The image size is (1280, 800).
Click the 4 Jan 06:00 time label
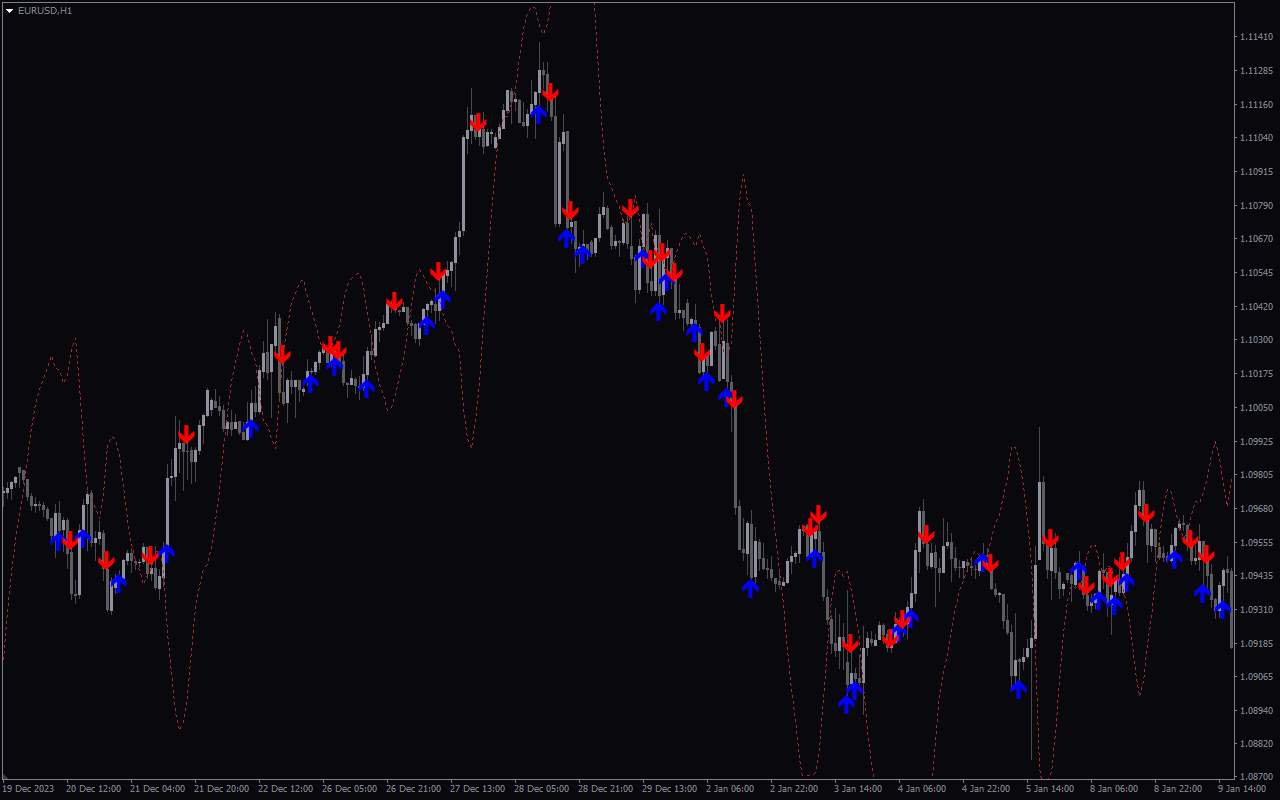[922, 789]
